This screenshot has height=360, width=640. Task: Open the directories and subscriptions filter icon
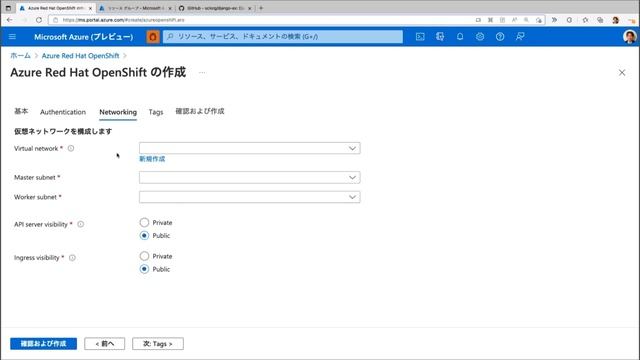point(440,37)
